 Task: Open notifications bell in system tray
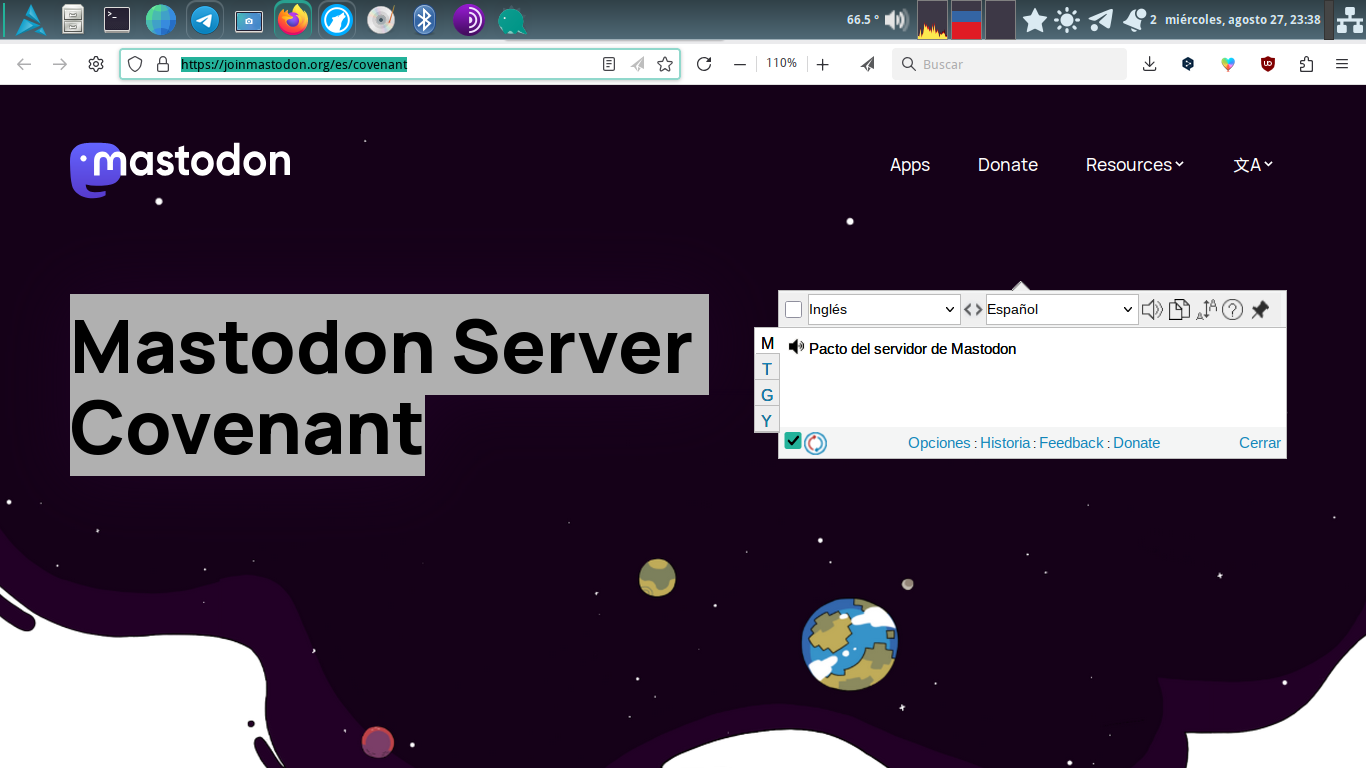1134,19
